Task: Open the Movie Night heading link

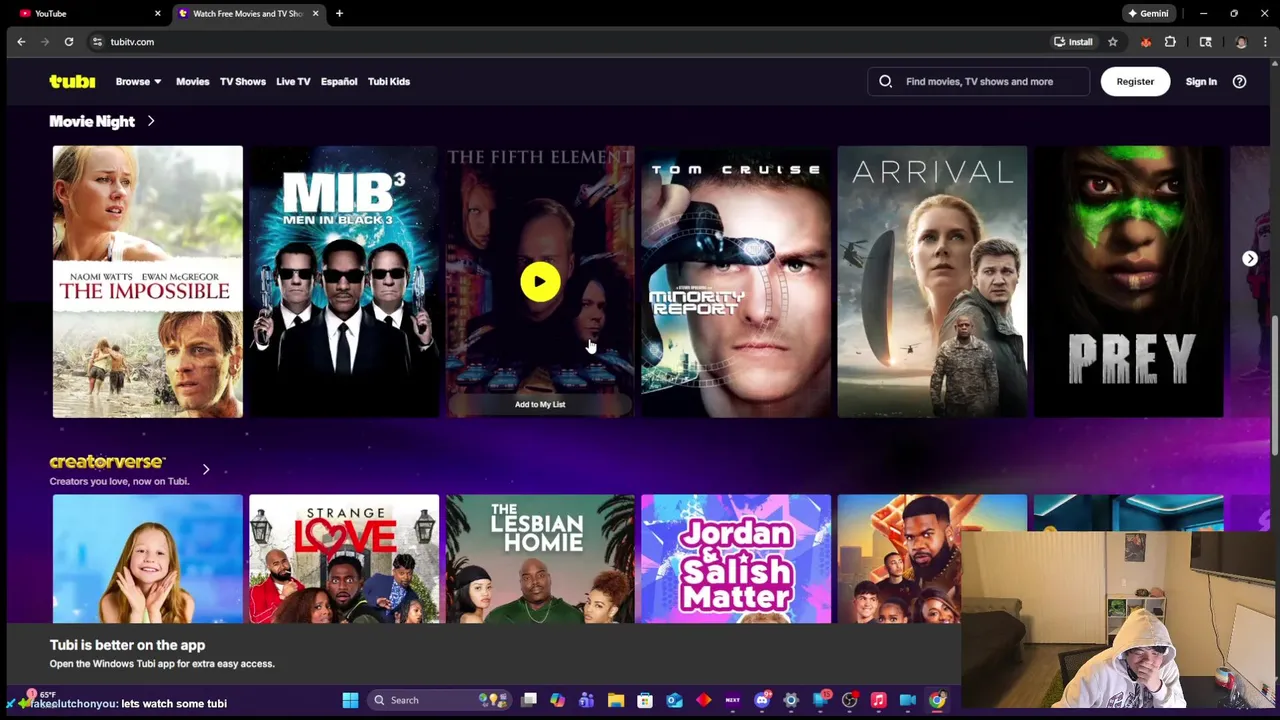Action: click(92, 121)
